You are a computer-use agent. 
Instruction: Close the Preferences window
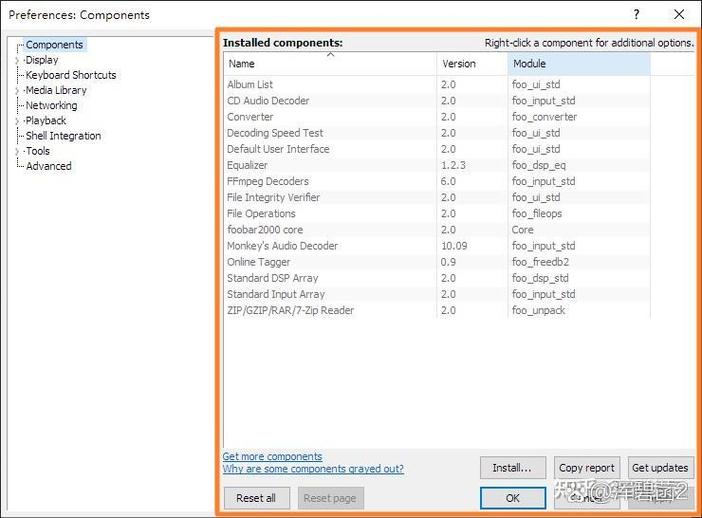pyautogui.click(x=679, y=14)
